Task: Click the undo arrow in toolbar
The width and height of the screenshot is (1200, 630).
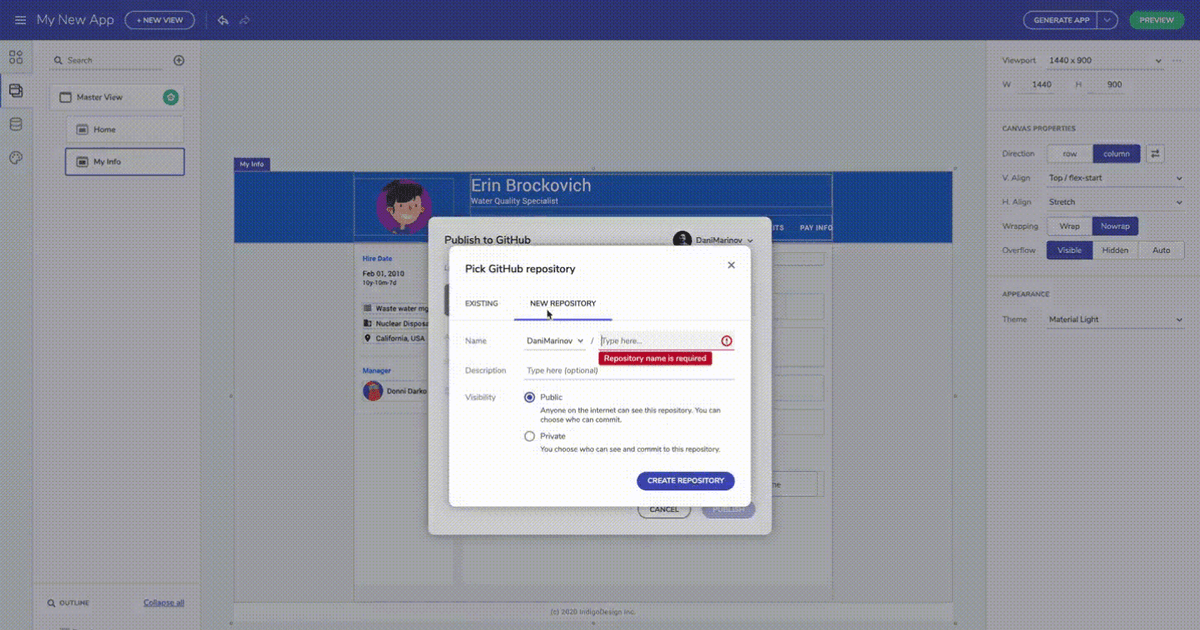Action: (222, 19)
